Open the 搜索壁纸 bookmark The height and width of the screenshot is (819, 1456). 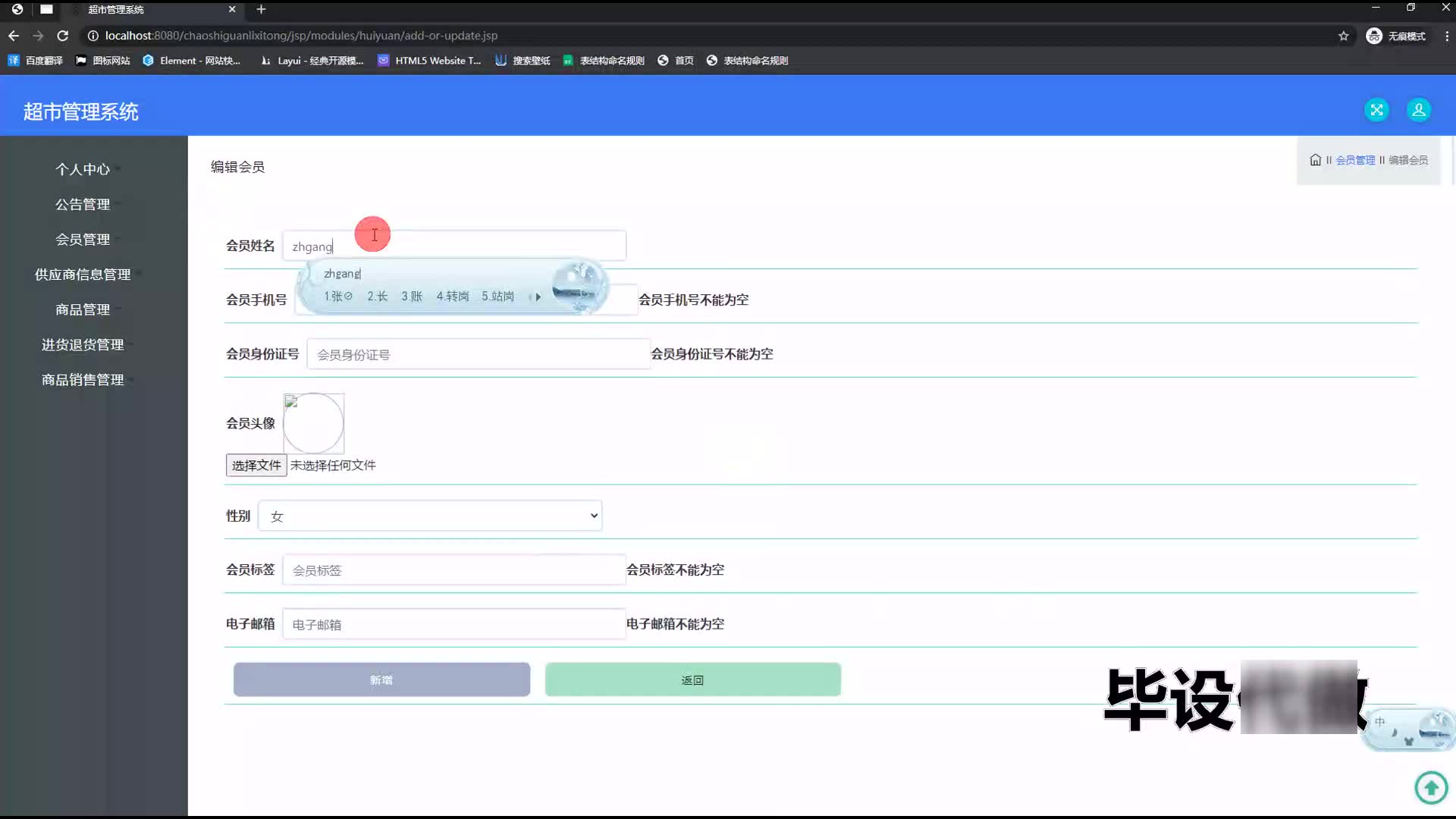point(522,61)
